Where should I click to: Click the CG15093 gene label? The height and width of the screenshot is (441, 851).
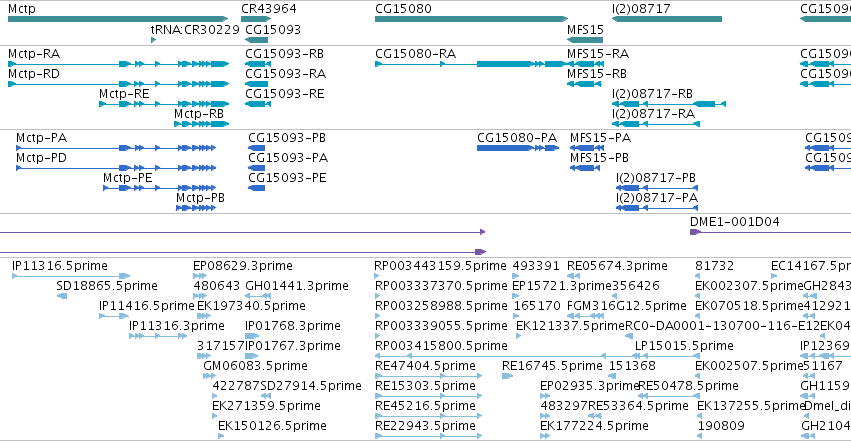pyautogui.click(x=273, y=29)
